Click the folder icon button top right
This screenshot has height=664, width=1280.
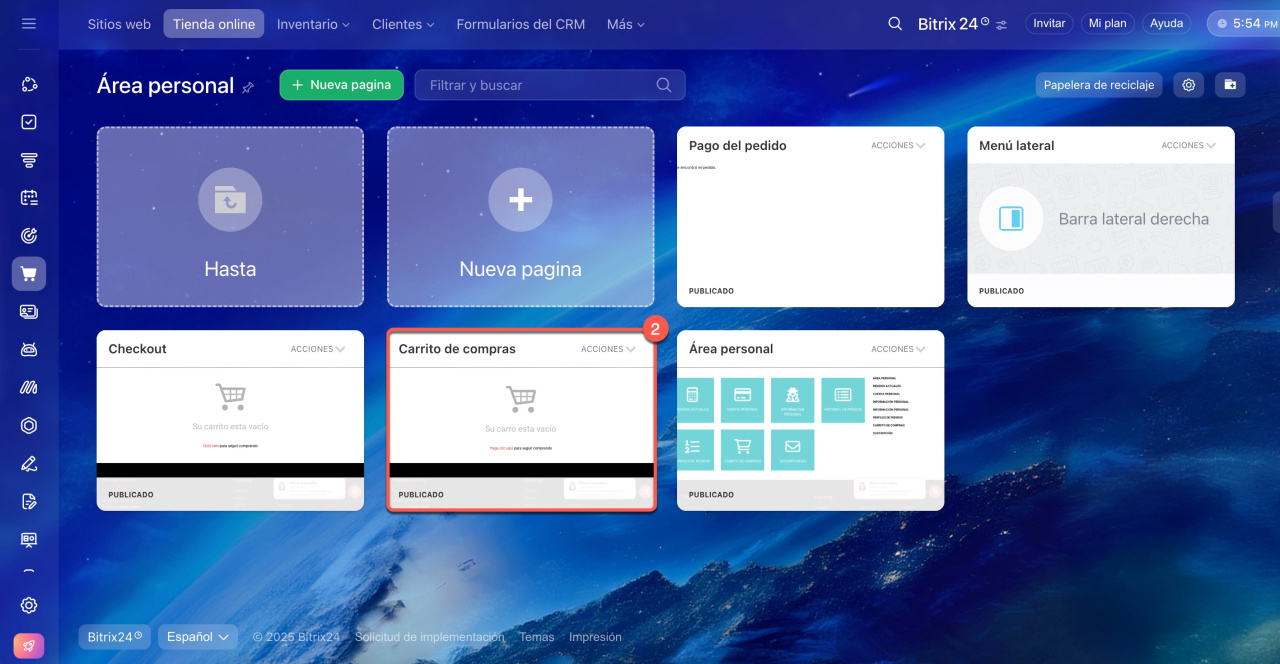1230,85
